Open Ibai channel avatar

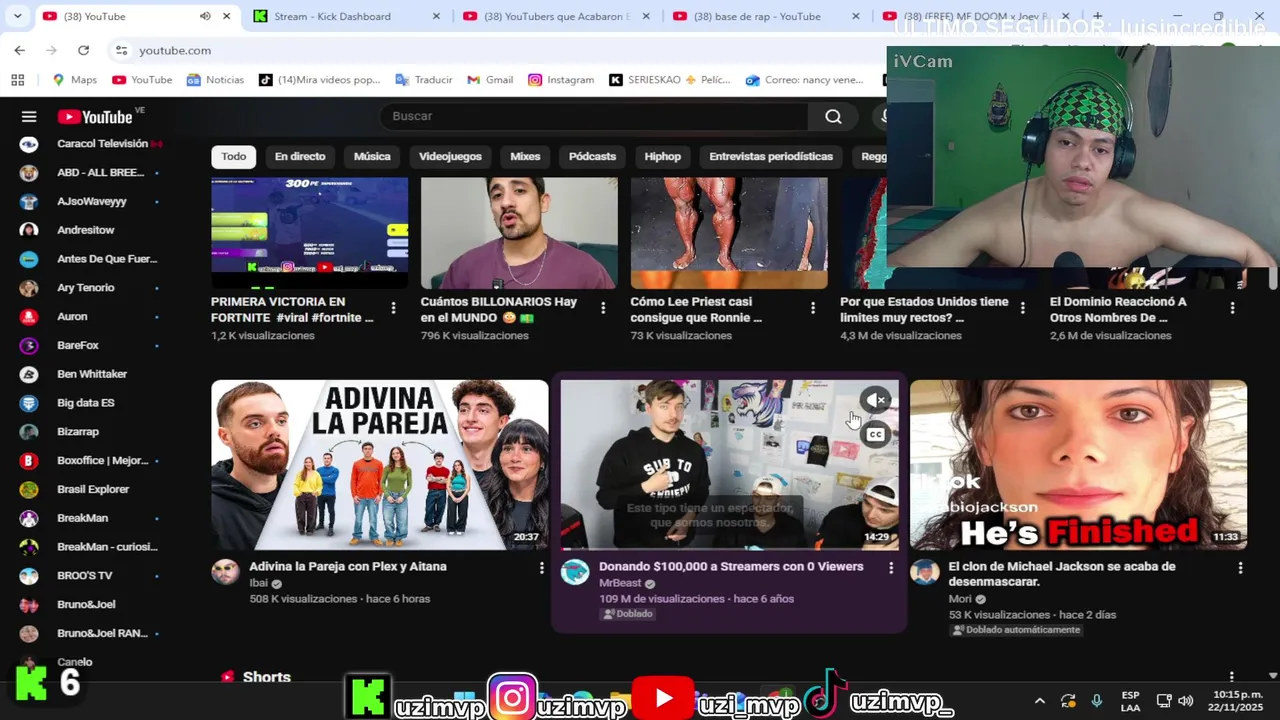tap(225, 572)
